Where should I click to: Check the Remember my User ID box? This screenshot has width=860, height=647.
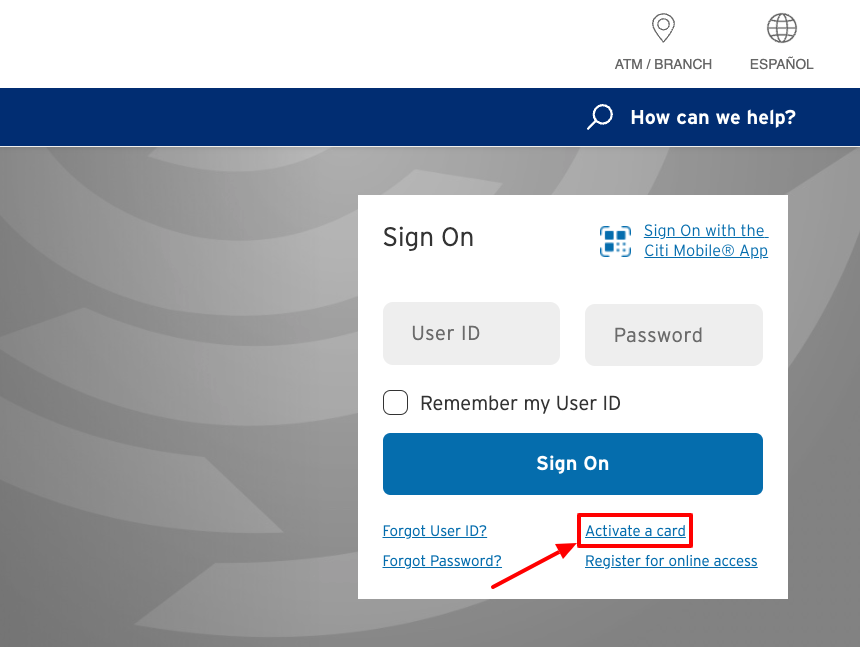pos(395,402)
